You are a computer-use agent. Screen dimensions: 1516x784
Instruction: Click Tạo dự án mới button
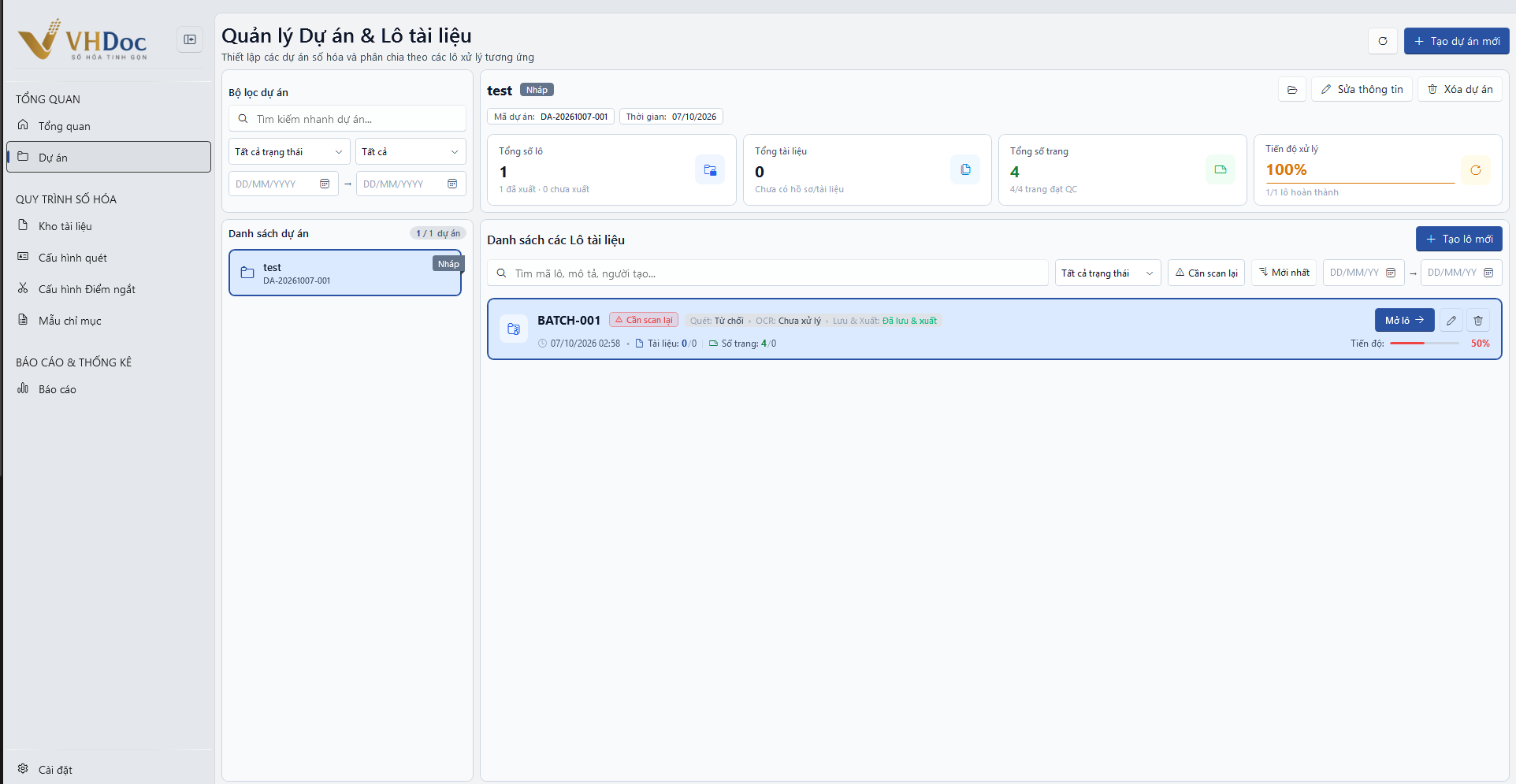(x=1457, y=41)
